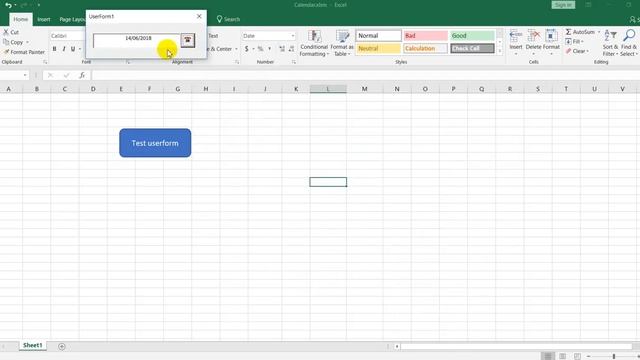The height and width of the screenshot is (360, 640).
Task: Click the horizontal scrollbar at the bottom
Action: 517,347
